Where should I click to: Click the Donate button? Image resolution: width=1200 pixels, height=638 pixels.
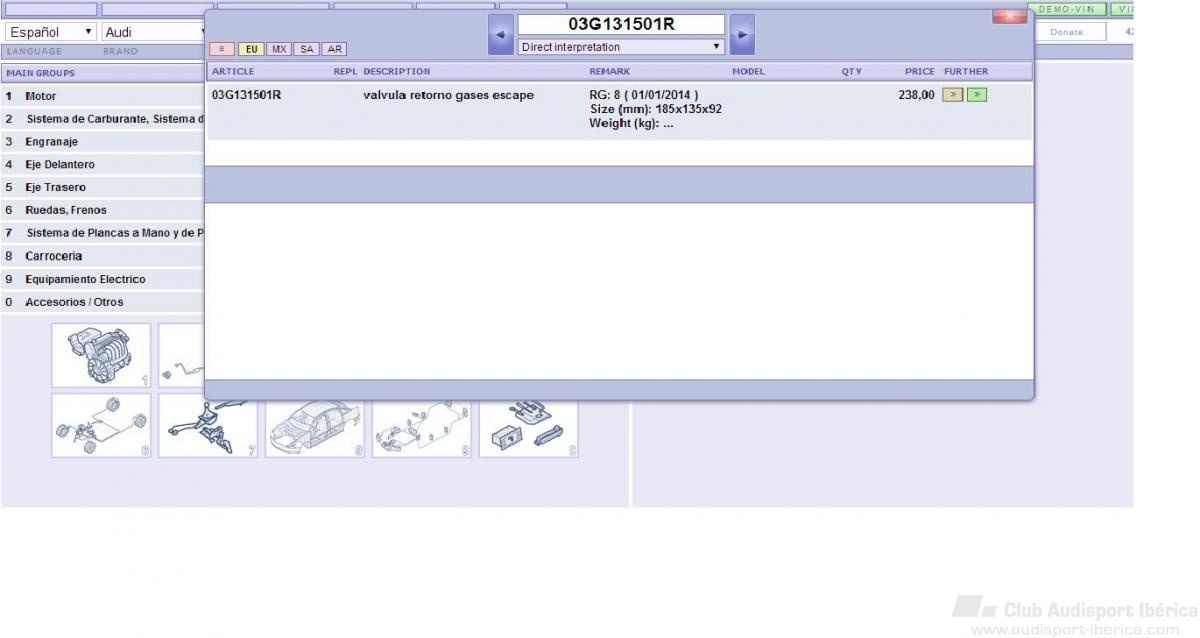point(1067,32)
